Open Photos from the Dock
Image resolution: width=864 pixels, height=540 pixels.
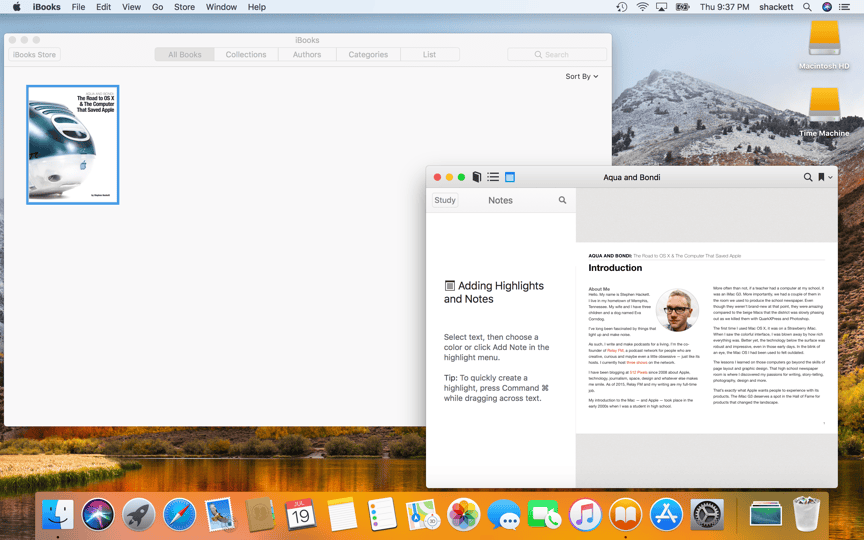[463, 515]
